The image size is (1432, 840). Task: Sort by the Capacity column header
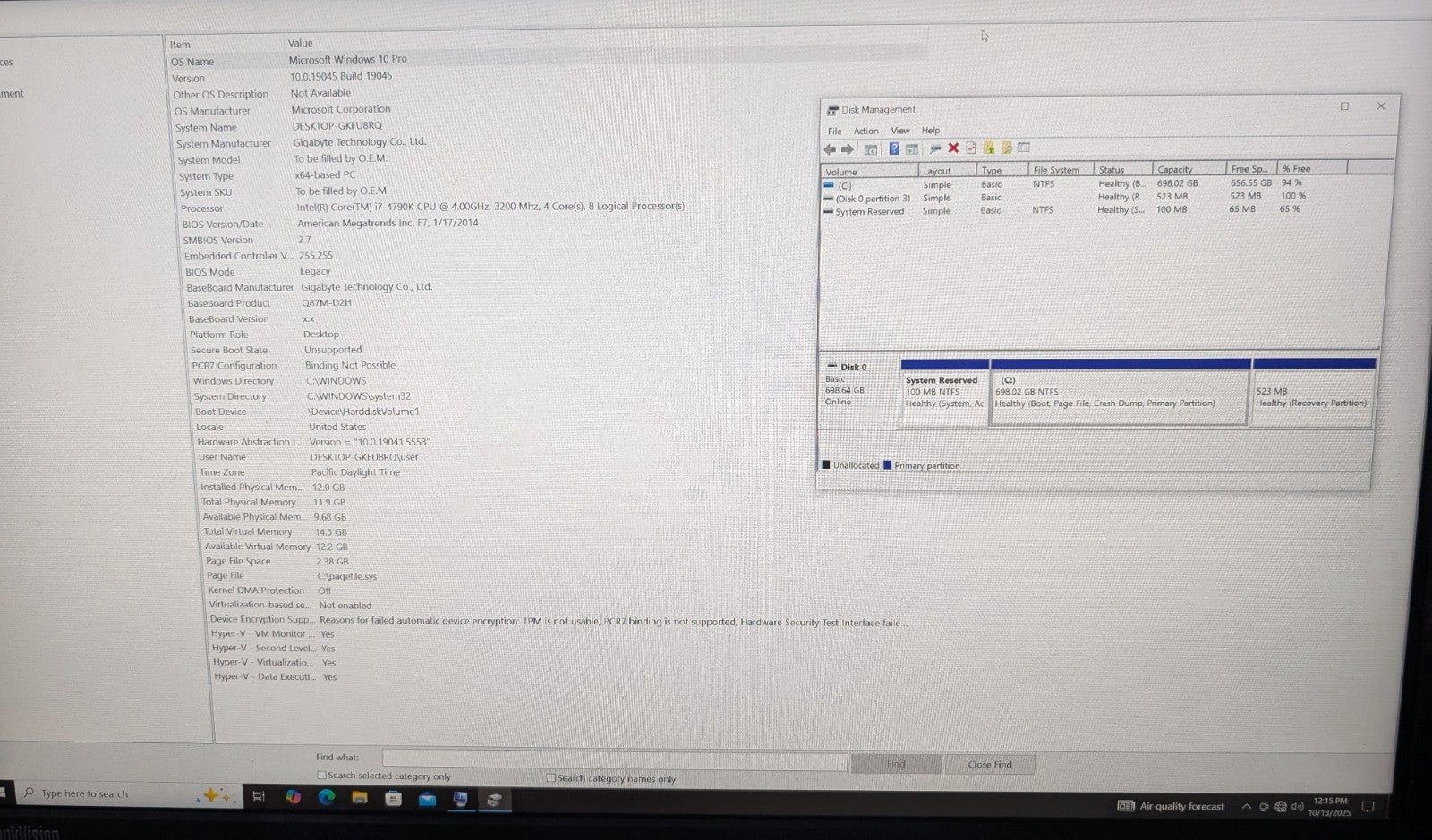tap(1189, 169)
